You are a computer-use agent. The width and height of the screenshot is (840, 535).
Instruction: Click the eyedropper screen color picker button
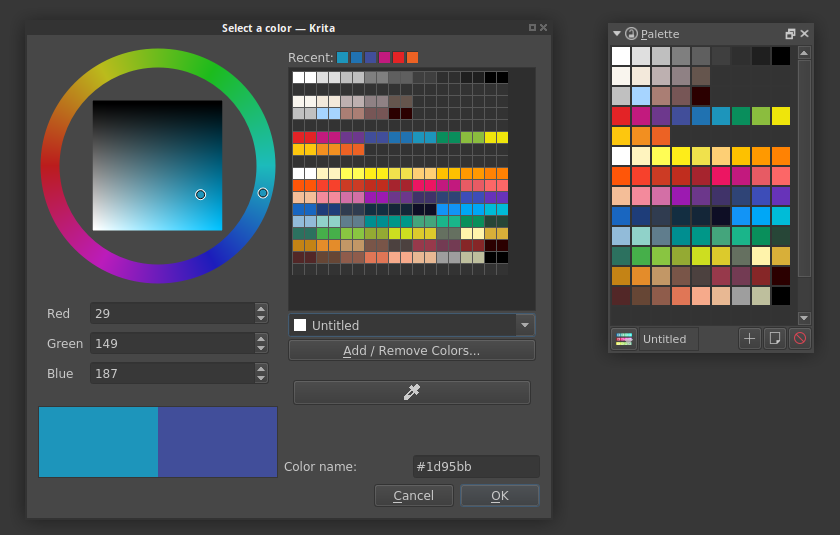(411, 393)
